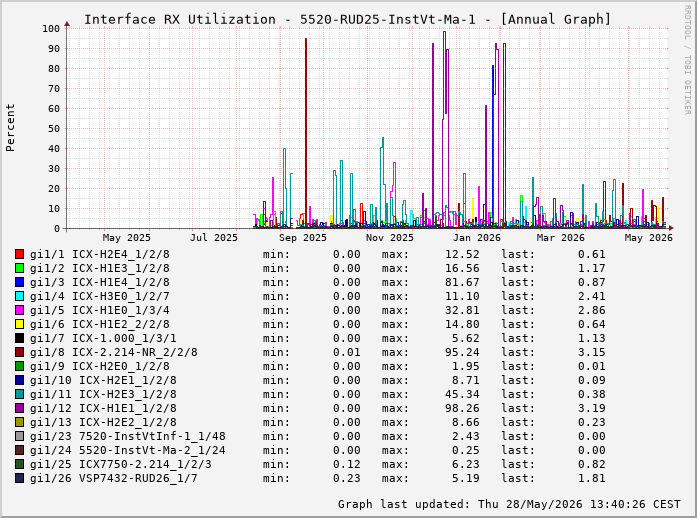Click the magenta gi1/5 legend swatch
This screenshot has height=518, width=697.
pyautogui.click(x=19, y=310)
